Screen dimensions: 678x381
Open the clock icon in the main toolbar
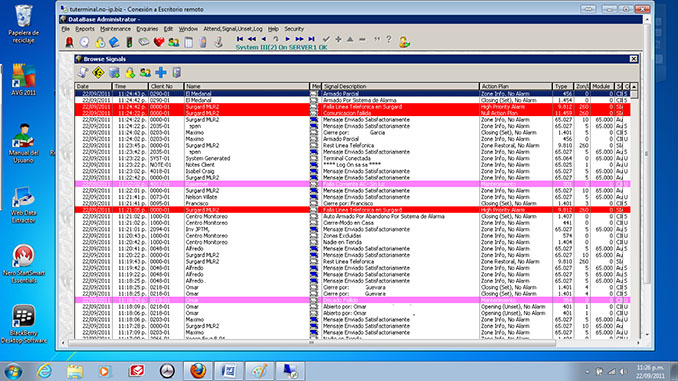point(85,42)
